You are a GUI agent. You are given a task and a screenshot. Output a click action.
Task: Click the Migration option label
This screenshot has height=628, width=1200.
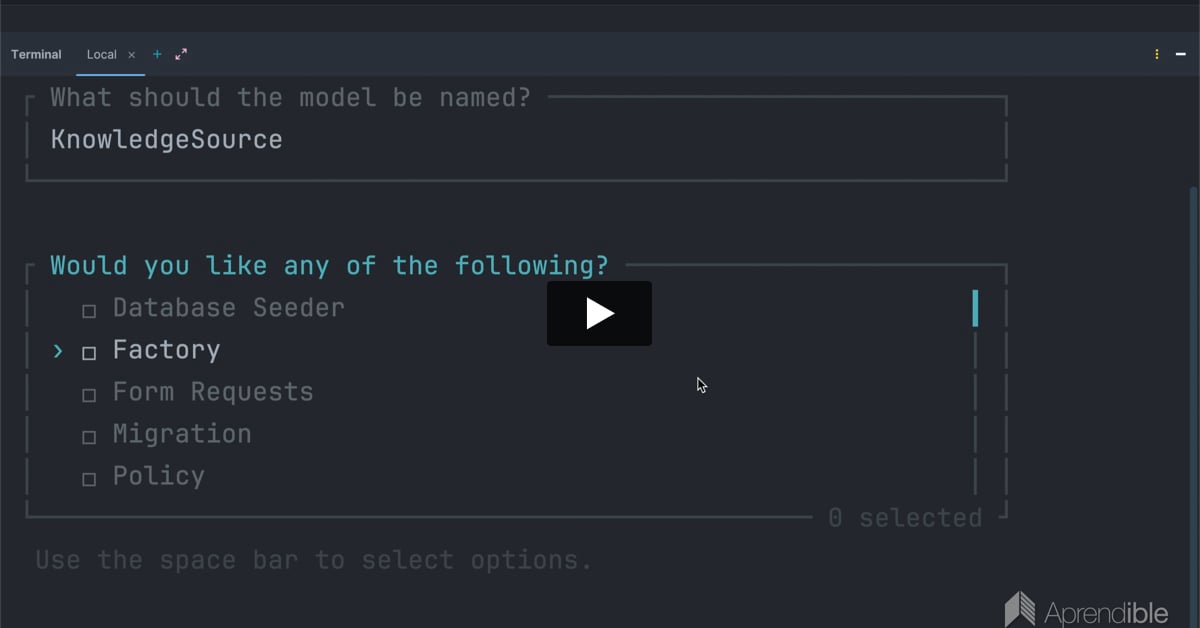(x=182, y=434)
